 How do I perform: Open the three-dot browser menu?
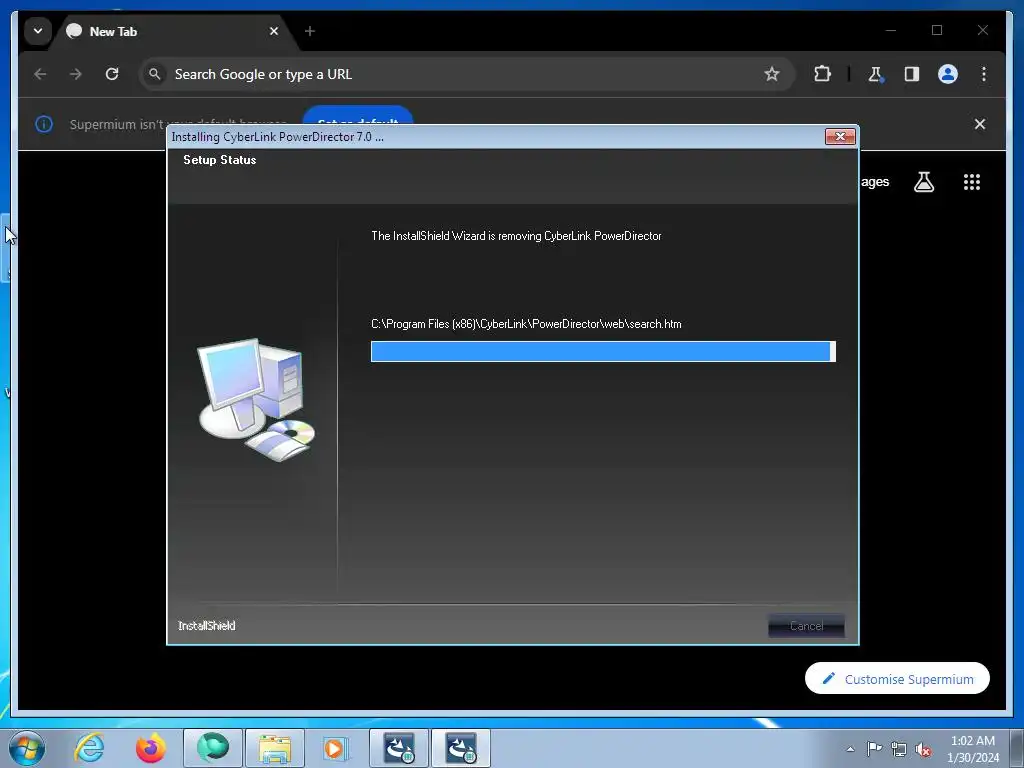(984, 74)
